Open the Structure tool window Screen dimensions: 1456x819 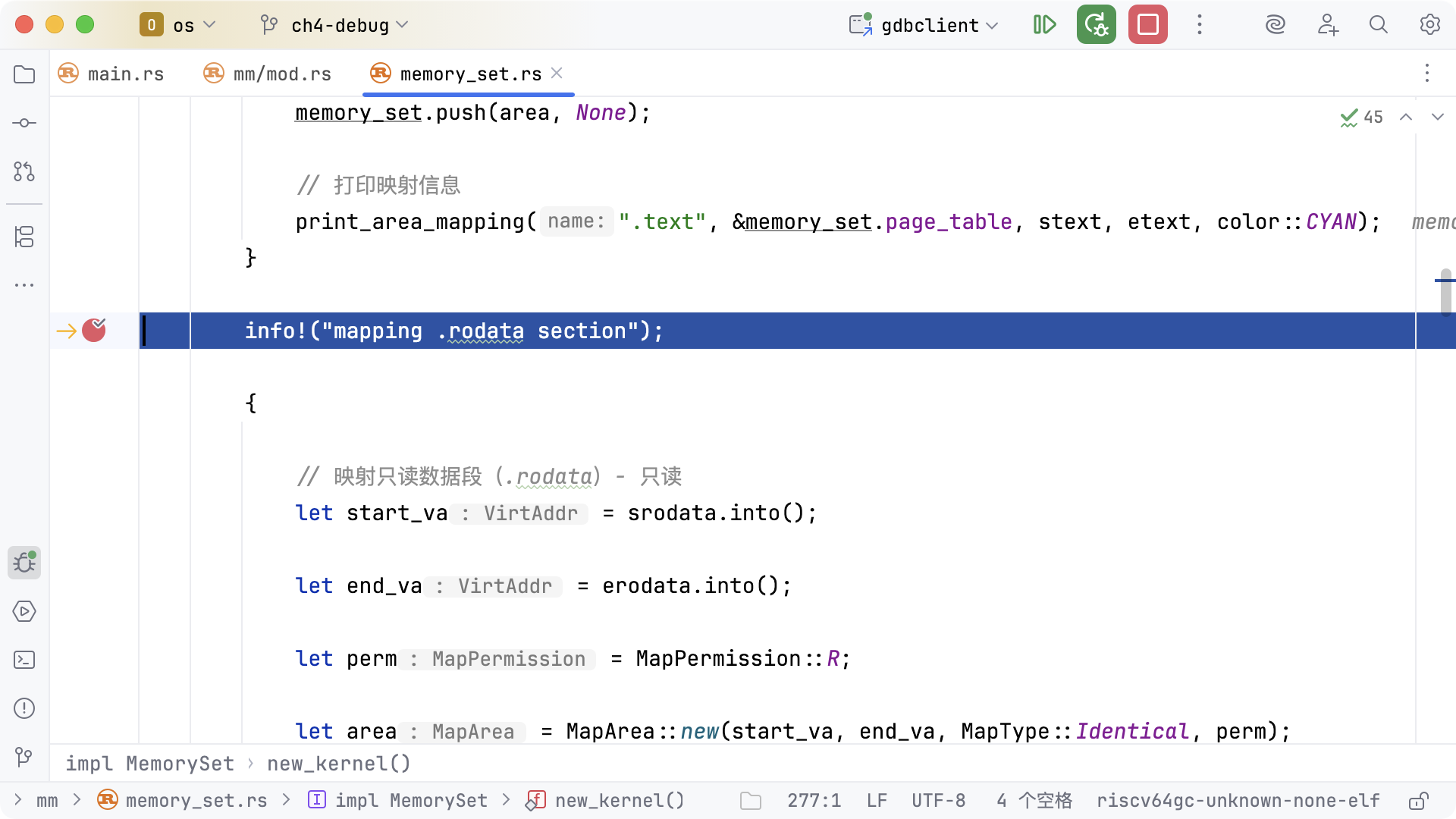(x=24, y=237)
